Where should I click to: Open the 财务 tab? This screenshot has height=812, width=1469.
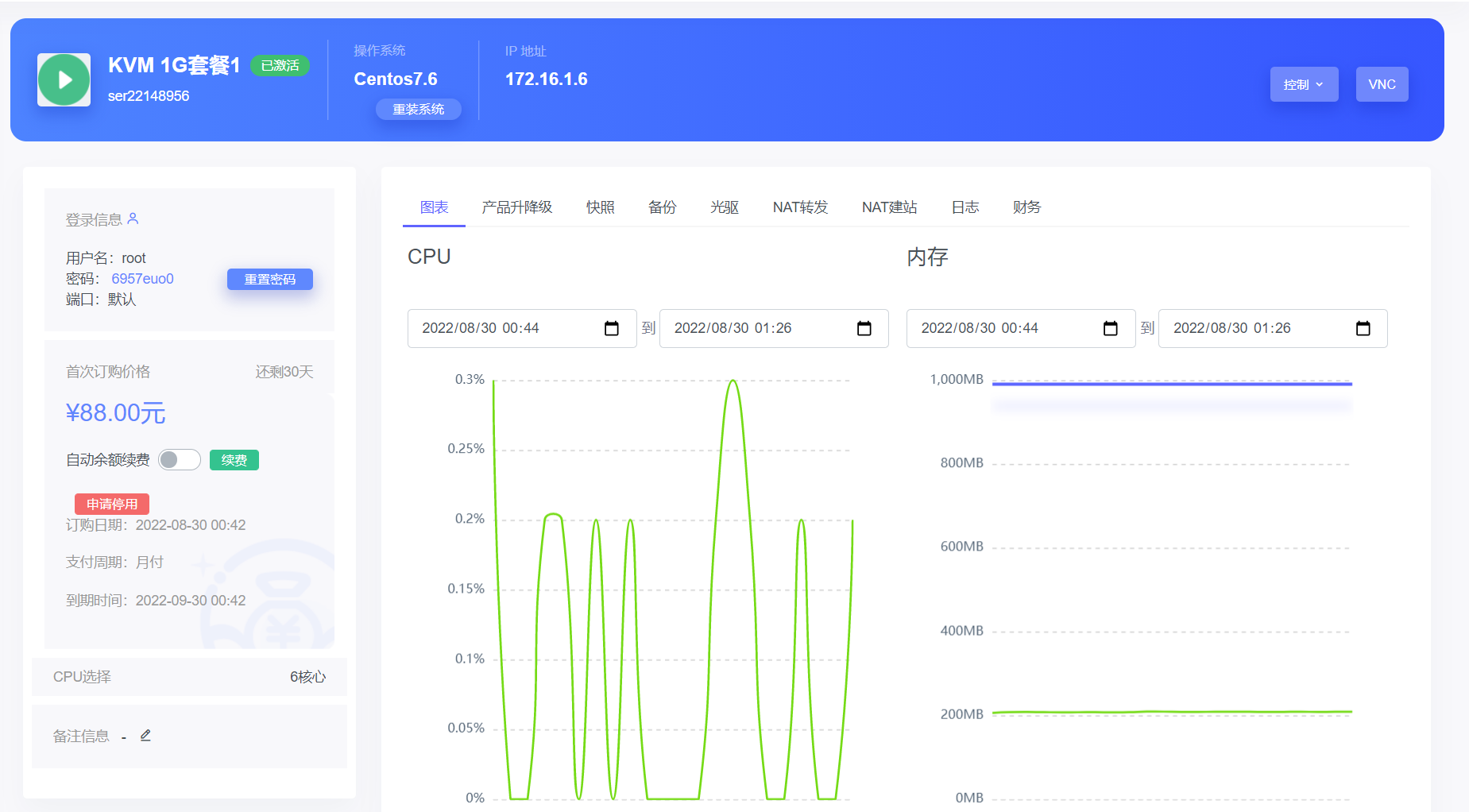(x=1027, y=207)
